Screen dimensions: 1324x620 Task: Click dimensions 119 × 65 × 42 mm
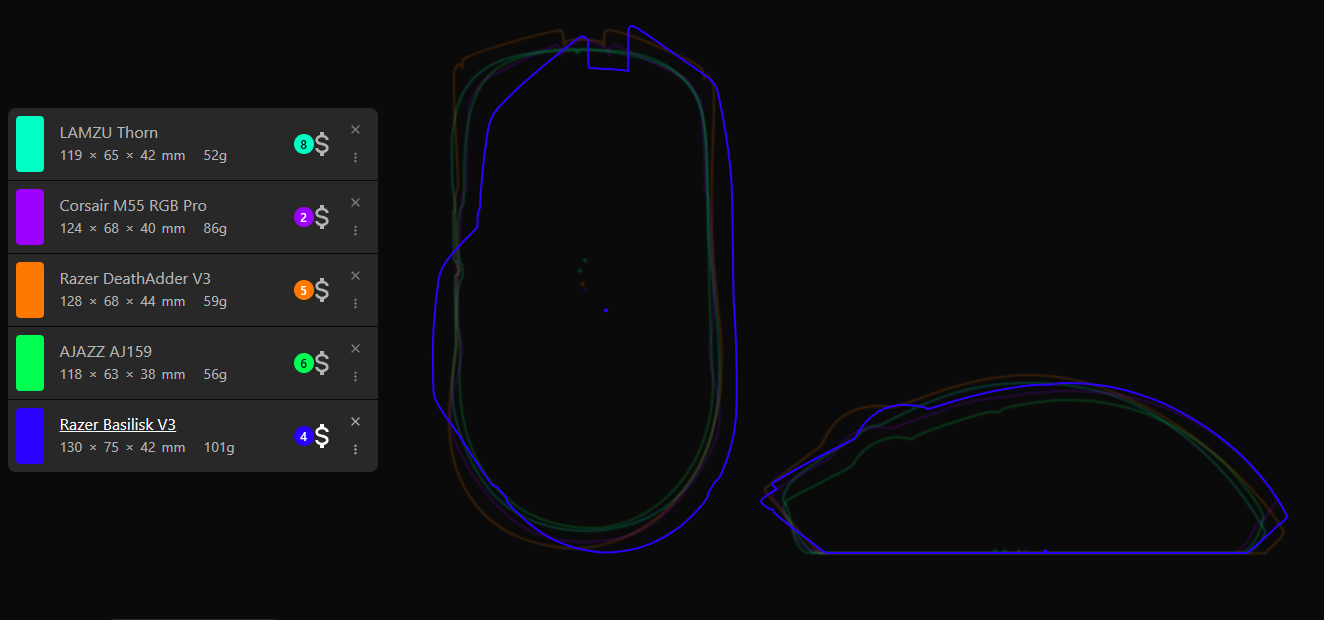point(123,155)
